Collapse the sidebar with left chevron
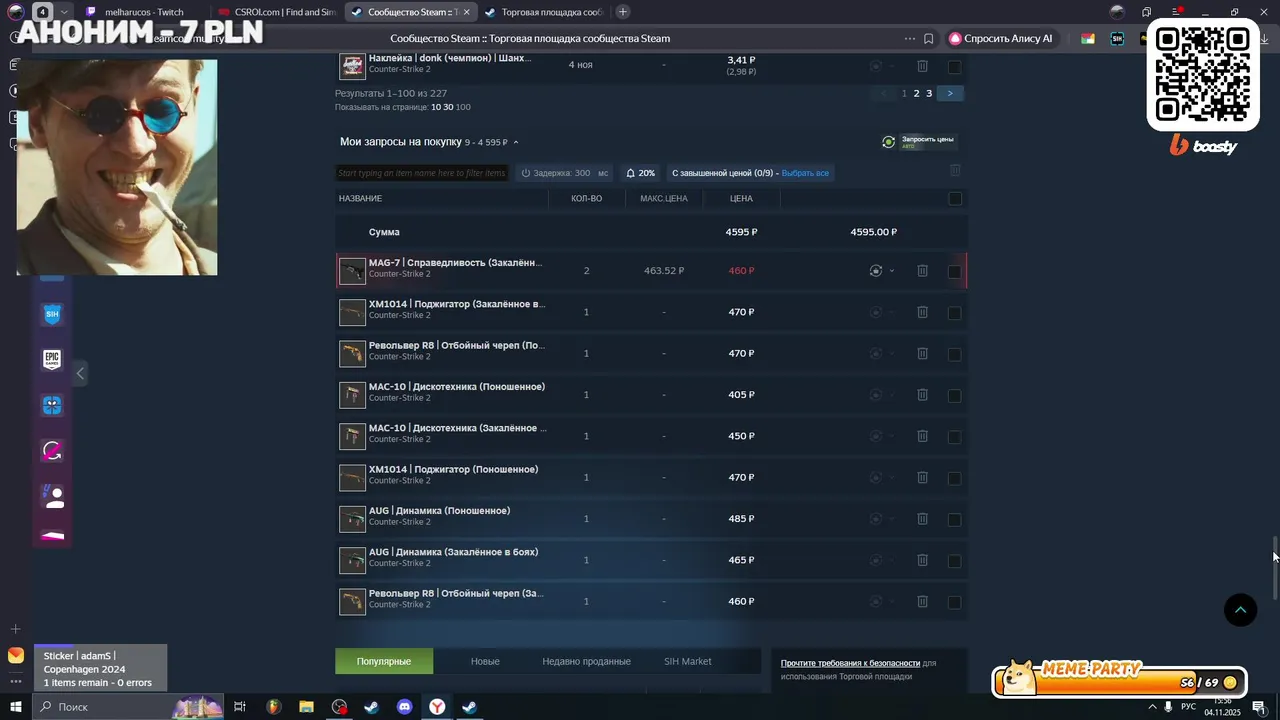 click(x=80, y=373)
